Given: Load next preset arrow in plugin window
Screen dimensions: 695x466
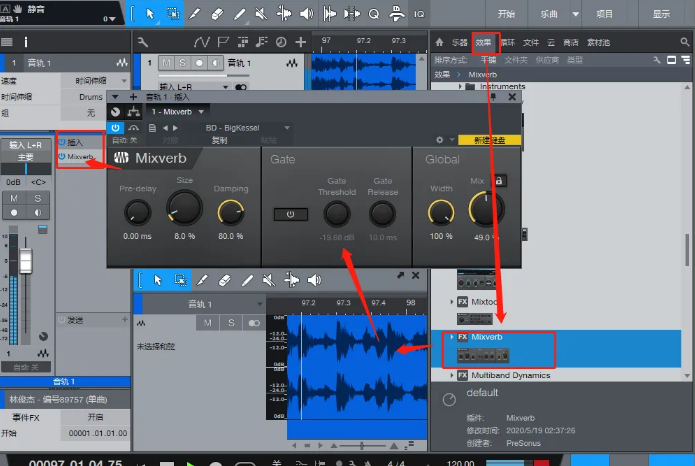Looking at the screenshot, I should (x=176, y=128).
